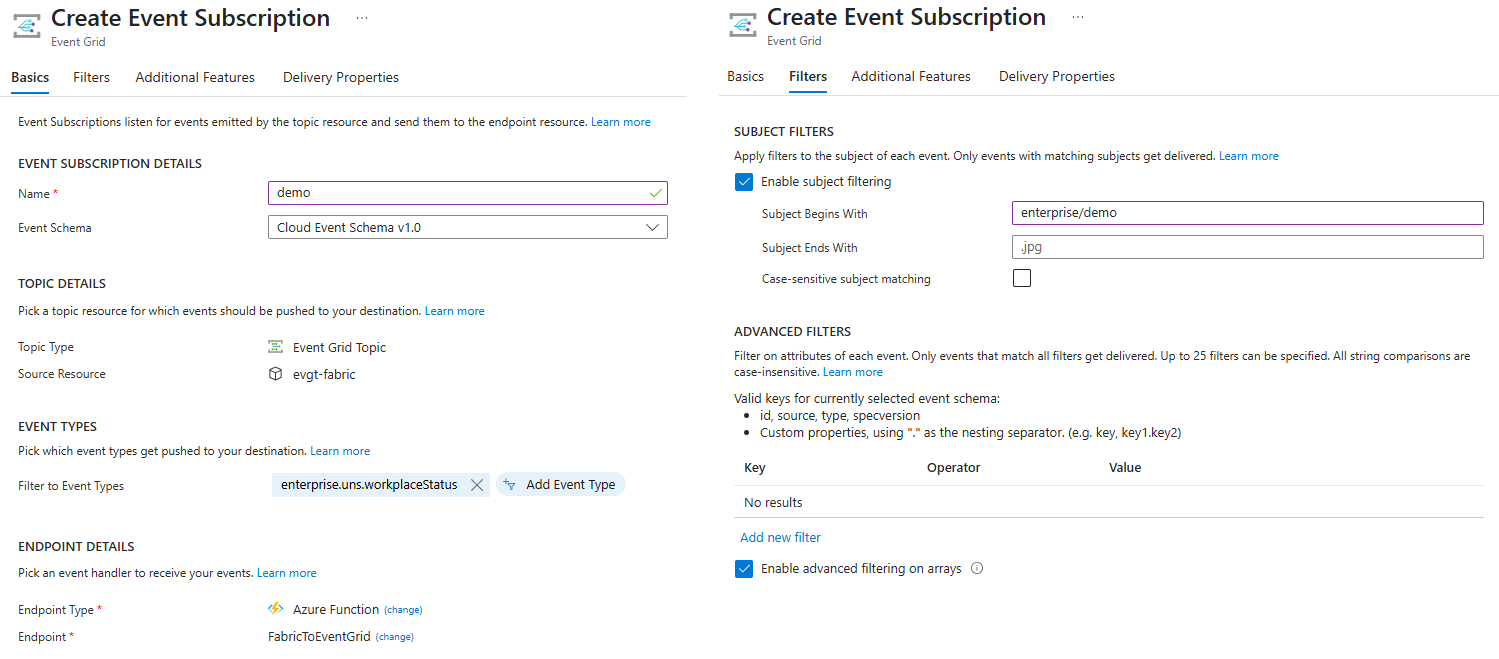Image resolution: width=1499 pixels, height=659 pixels.
Task: Click the Event Grid logo in left panel header
Action: click(27, 26)
